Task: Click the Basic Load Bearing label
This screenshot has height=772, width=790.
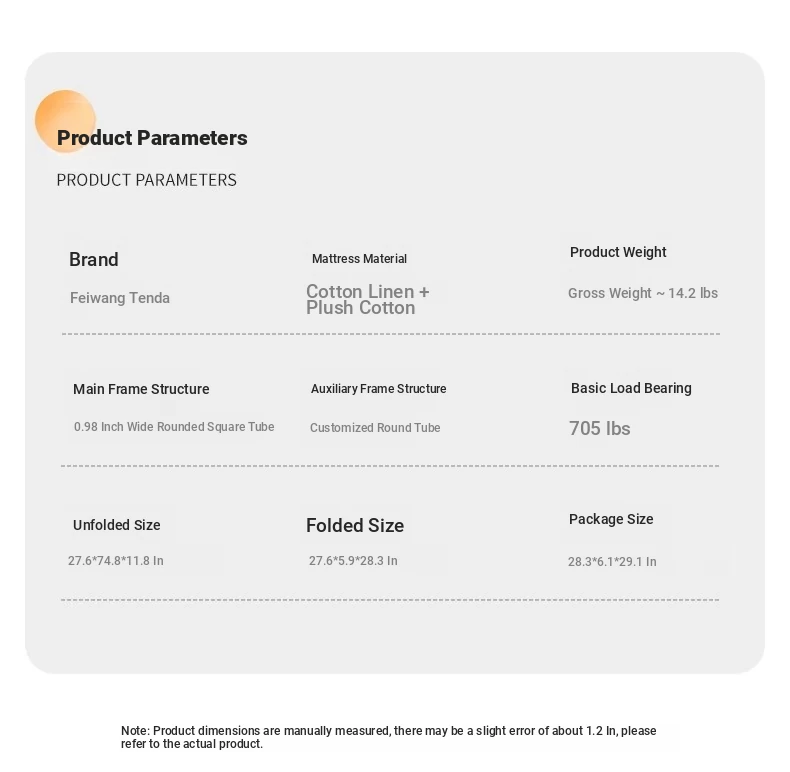Action: point(631,388)
